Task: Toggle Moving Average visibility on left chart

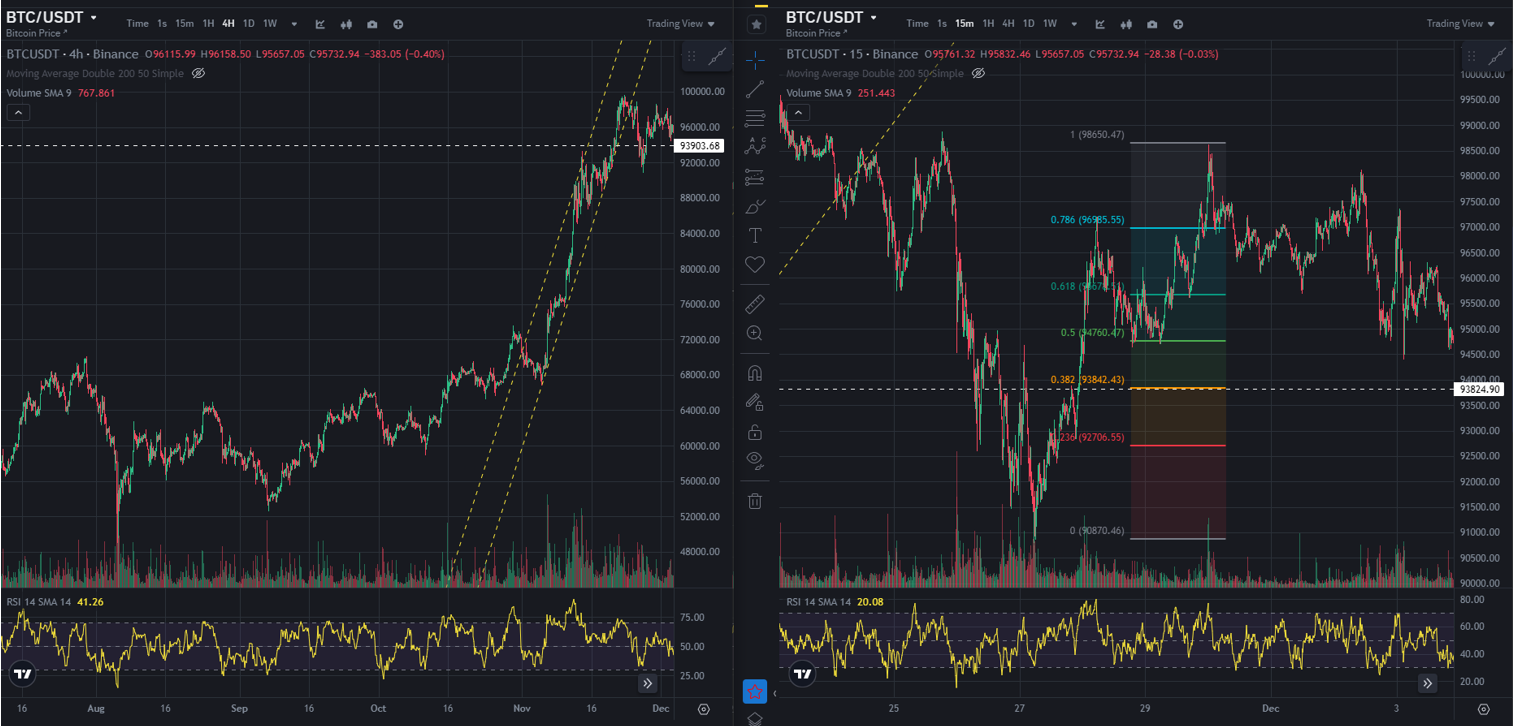Action: click(x=198, y=73)
